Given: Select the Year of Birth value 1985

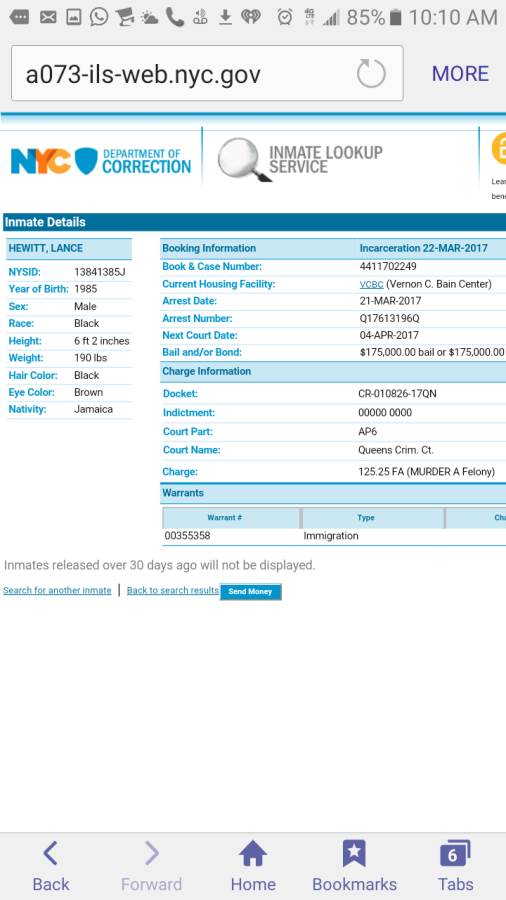Looking at the screenshot, I should pos(85,289).
